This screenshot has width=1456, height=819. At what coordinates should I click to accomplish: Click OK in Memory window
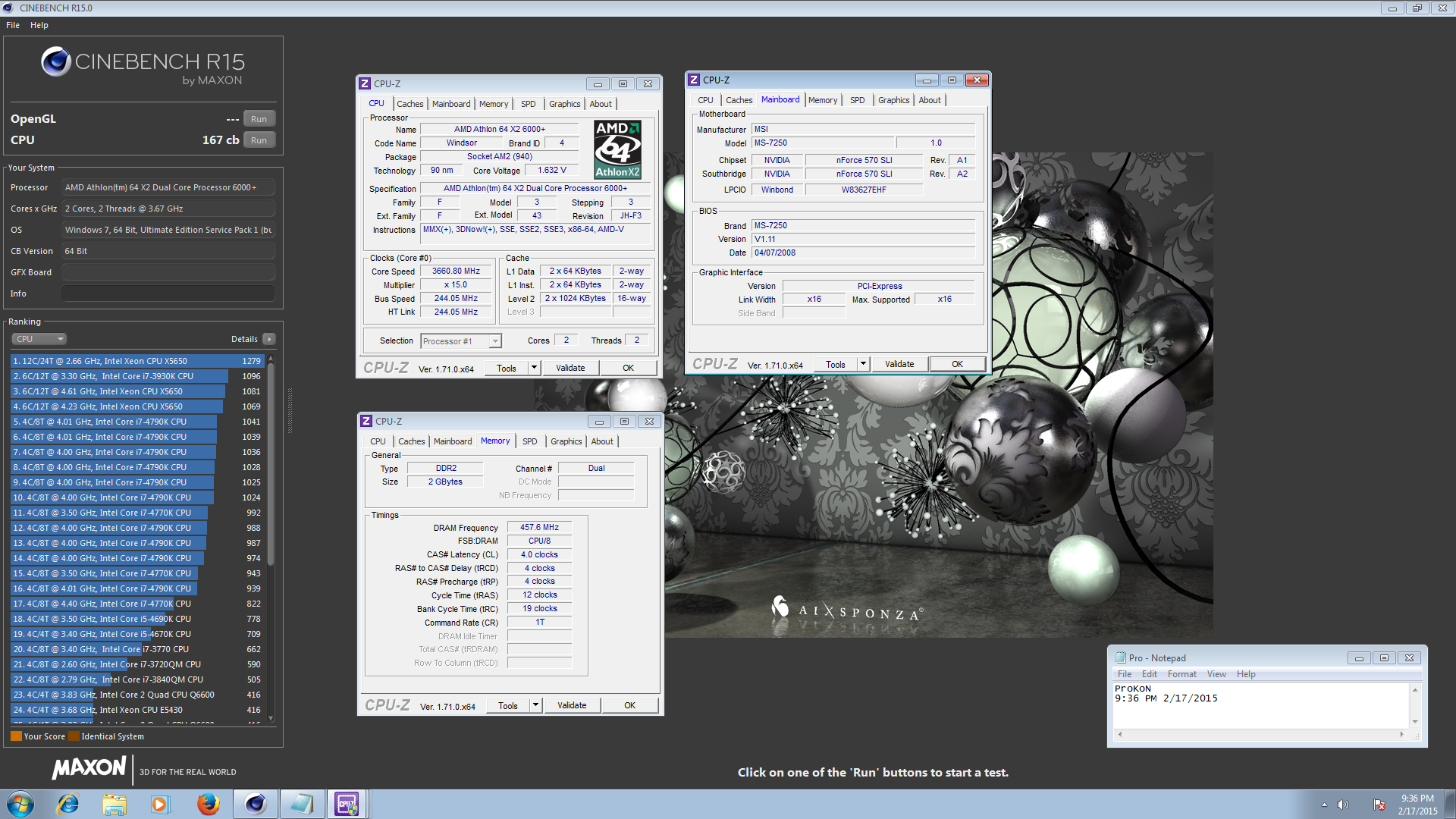(629, 705)
